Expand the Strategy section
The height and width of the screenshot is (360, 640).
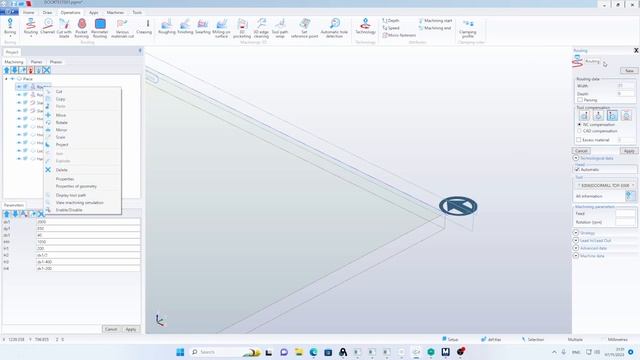pos(576,233)
